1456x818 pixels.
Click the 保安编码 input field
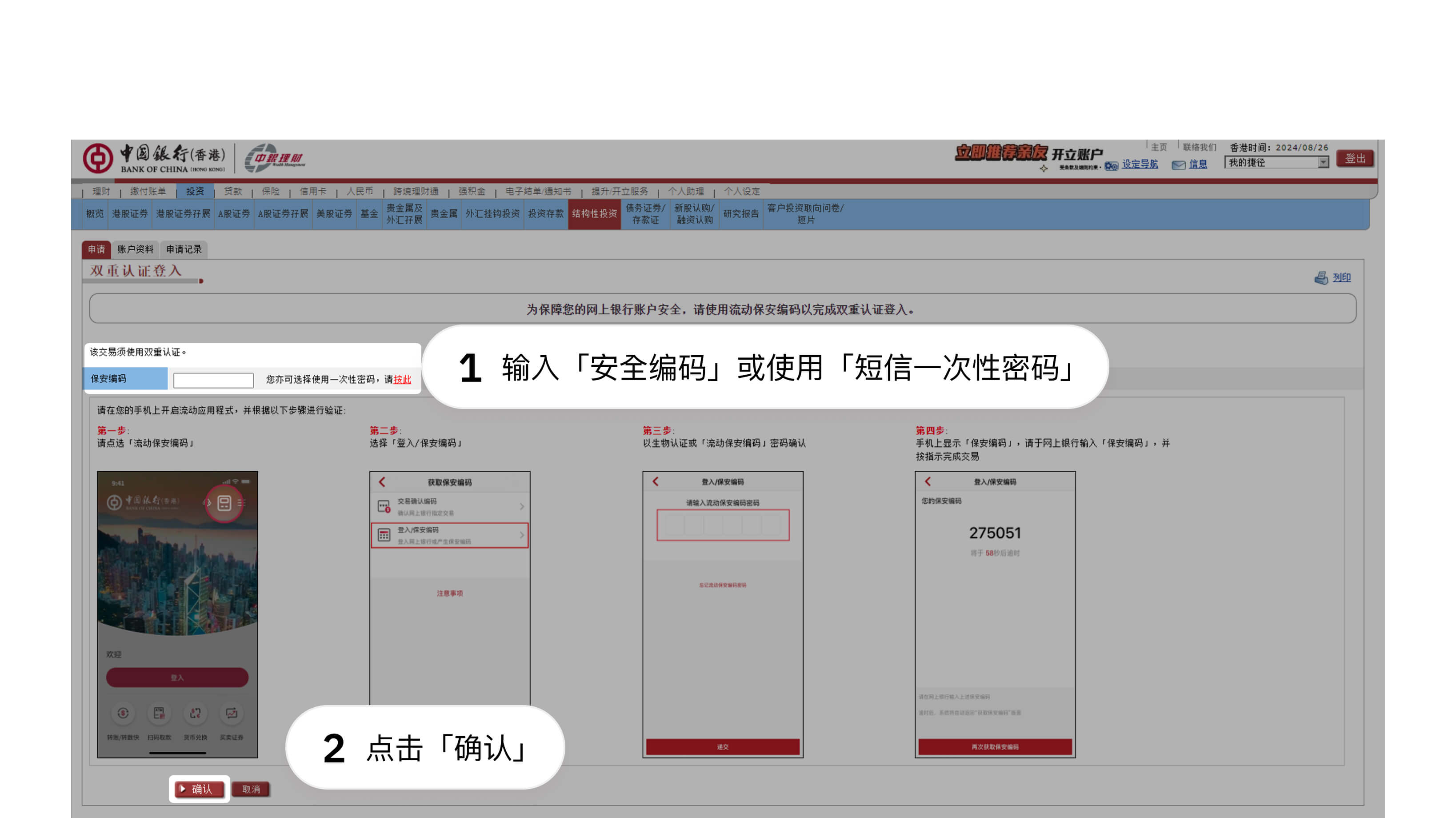click(213, 380)
